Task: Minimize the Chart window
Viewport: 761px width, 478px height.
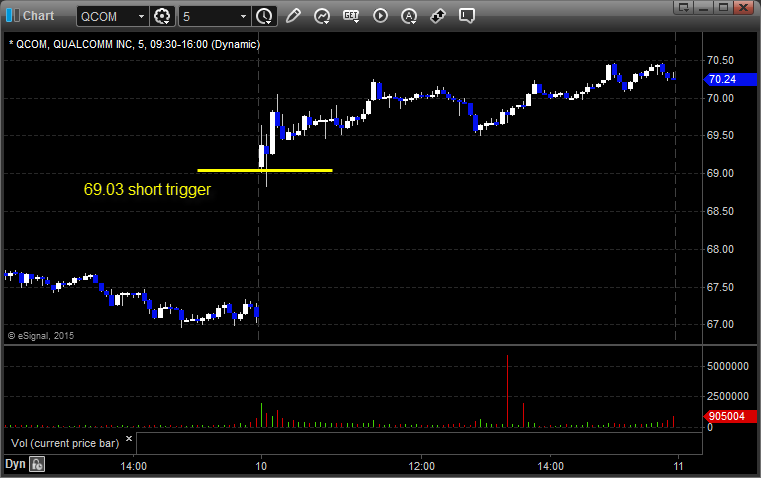Action: (704, 7)
